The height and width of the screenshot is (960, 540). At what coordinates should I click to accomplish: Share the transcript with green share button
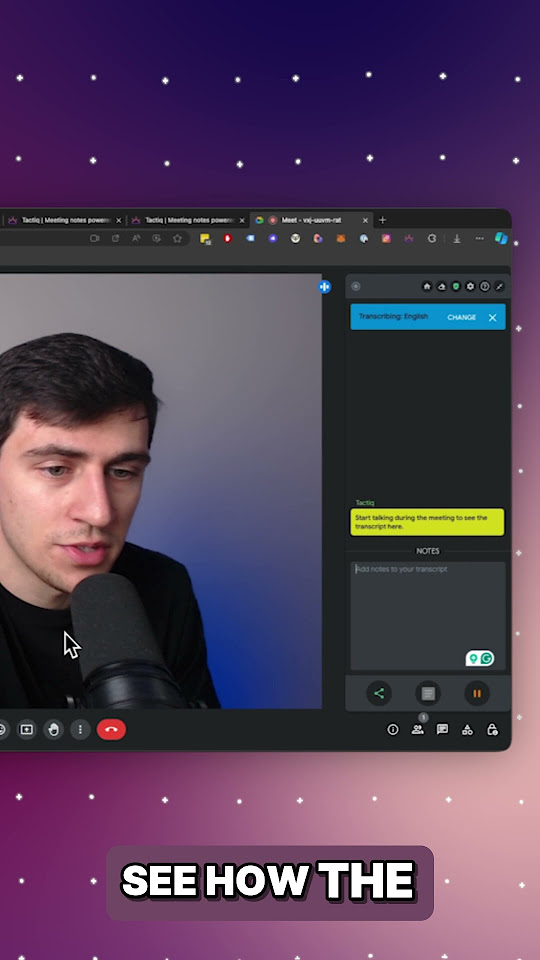tap(379, 693)
